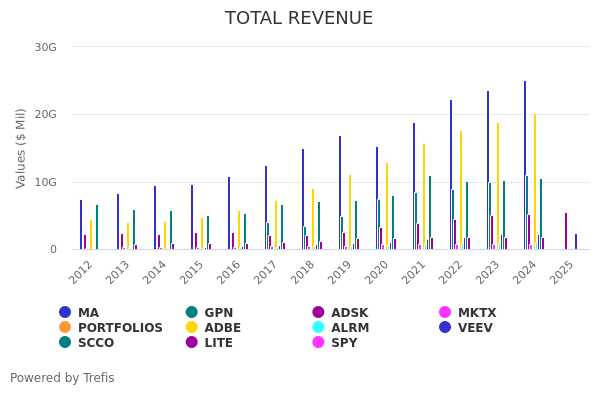Click the 30G y-axis tick label

[x=45, y=47]
